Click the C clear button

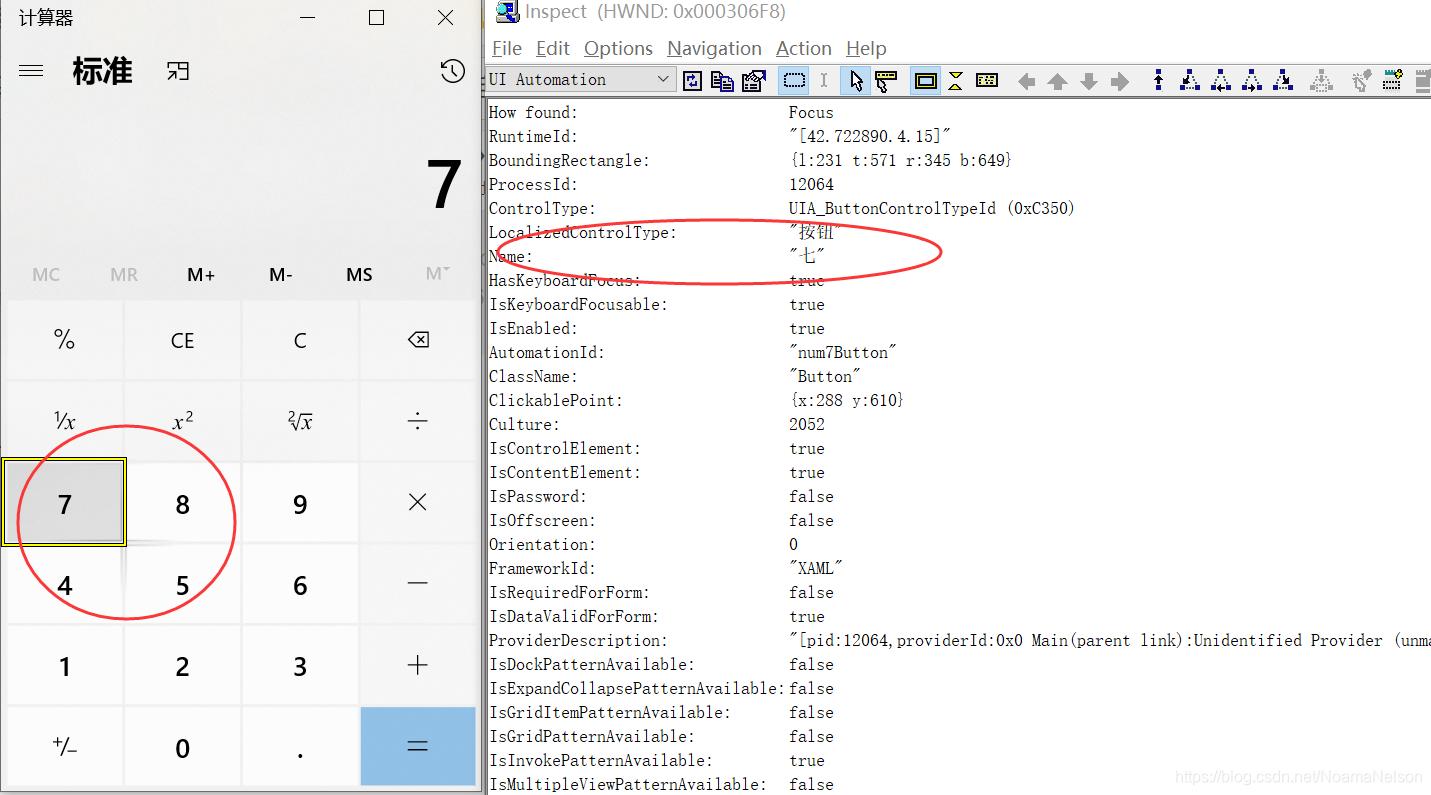point(300,340)
